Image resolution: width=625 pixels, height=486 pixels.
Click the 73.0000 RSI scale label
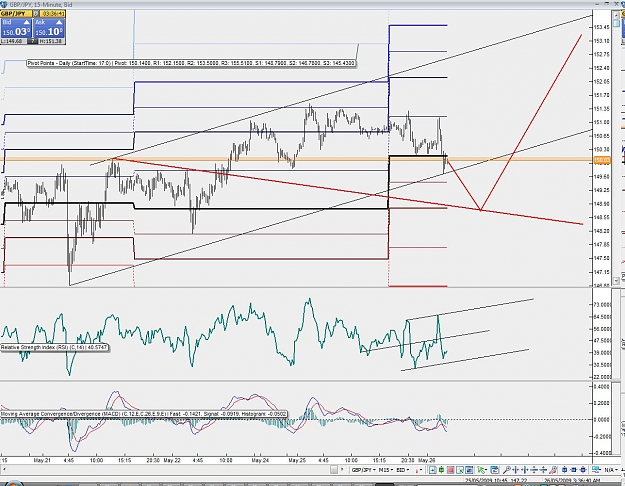[x=602, y=305]
